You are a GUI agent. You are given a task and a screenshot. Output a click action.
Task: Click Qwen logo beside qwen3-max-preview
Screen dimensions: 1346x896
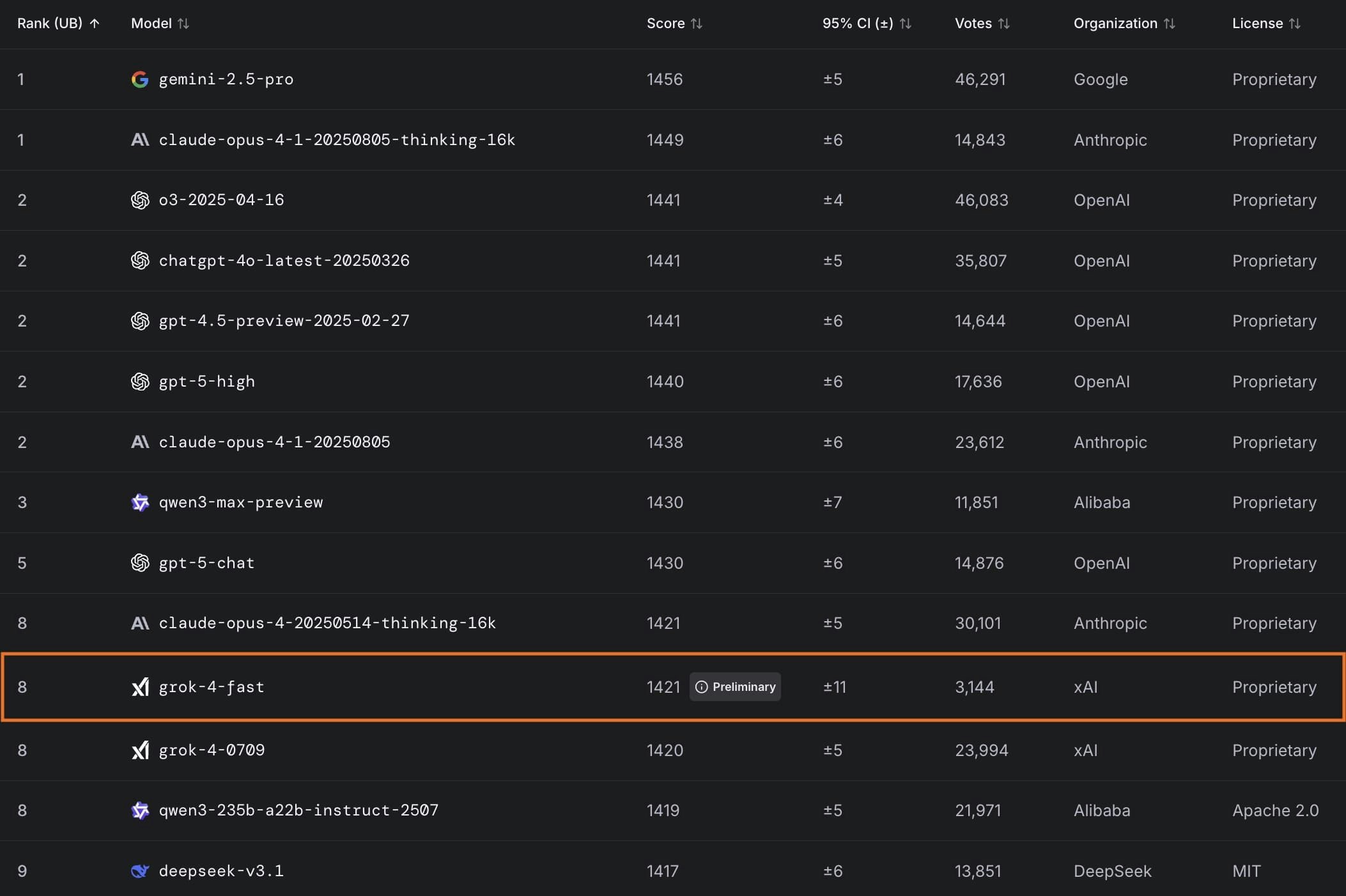(139, 502)
